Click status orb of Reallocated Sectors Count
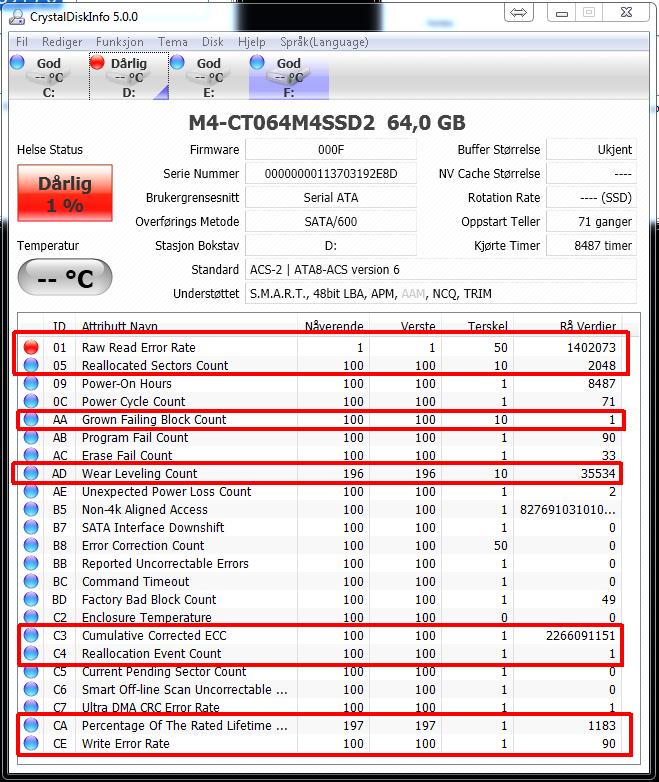The image size is (659, 782). click(31, 365)
